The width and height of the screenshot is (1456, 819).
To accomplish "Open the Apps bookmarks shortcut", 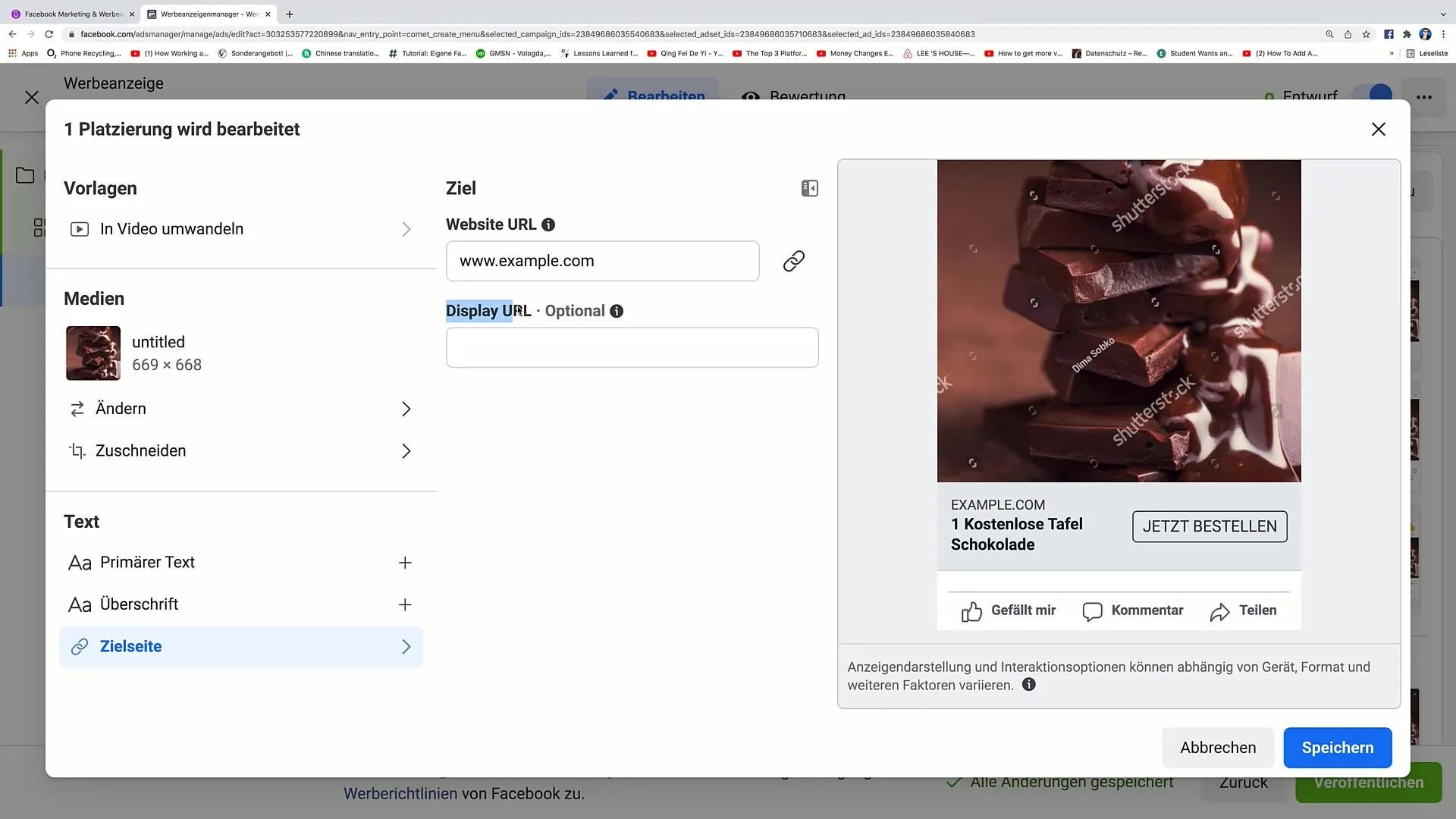I will [23, 53].
